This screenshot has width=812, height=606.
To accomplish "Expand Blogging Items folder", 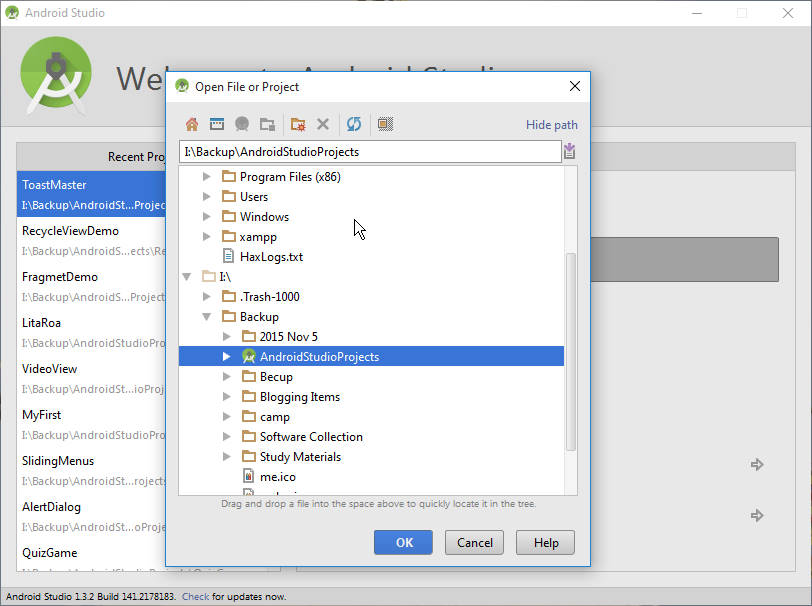I will click(227, 397).
